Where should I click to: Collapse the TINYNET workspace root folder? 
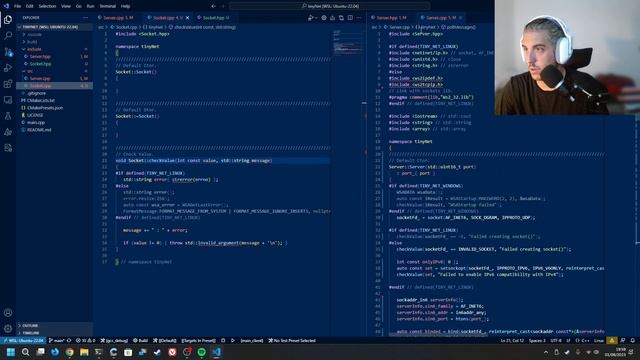click(x=54, y=27)
